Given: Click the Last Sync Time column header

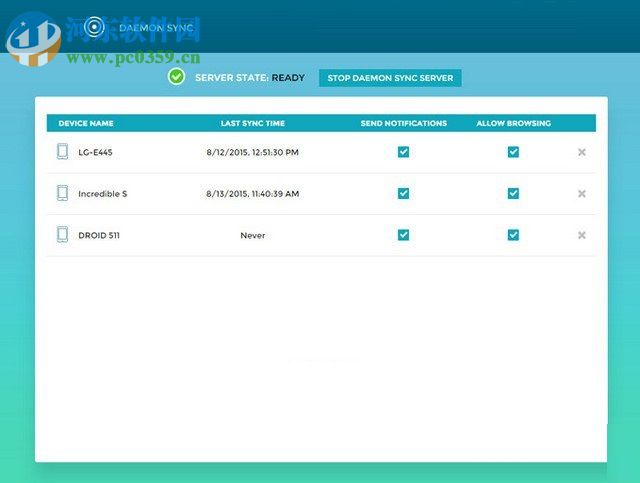Looking at the screenshot, I should tap(253, 123).
